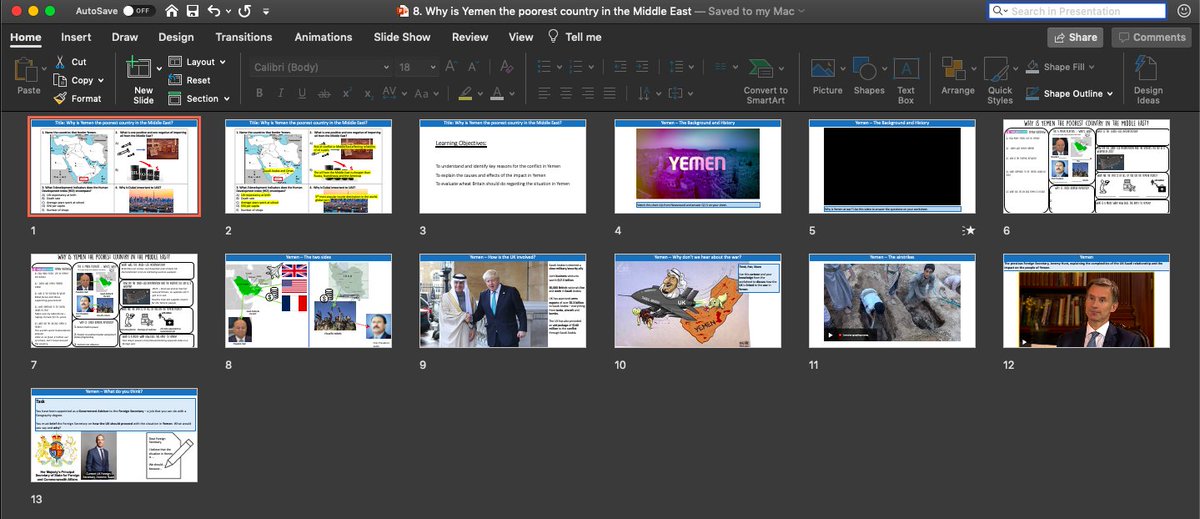Image resolution: width=1200 pixels, height=519 pixels.
Task: Click the Bold formatting button
Action: click(258, 93)
